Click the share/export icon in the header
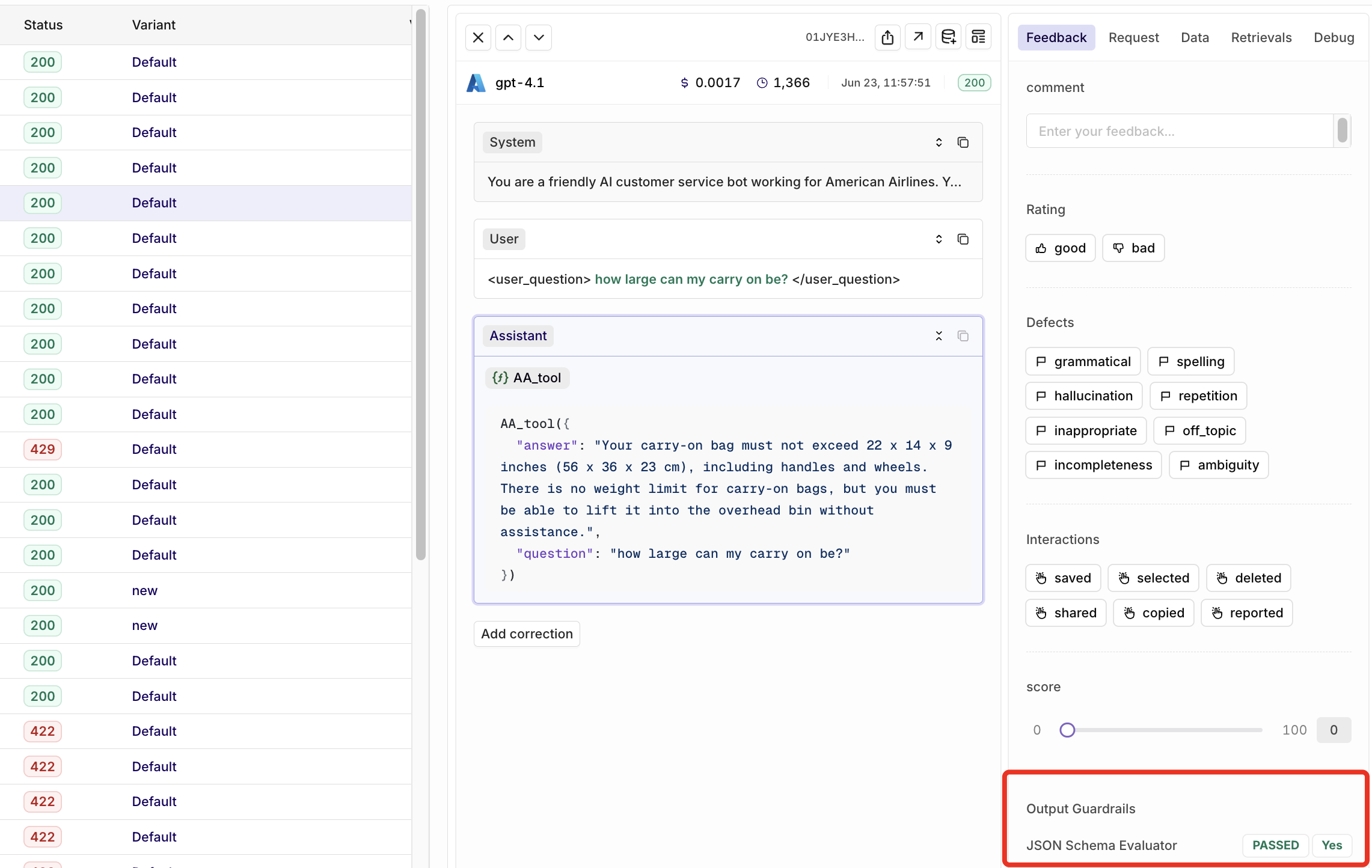1372x868 pixels. pyautogui.click(x=887, y=37)
